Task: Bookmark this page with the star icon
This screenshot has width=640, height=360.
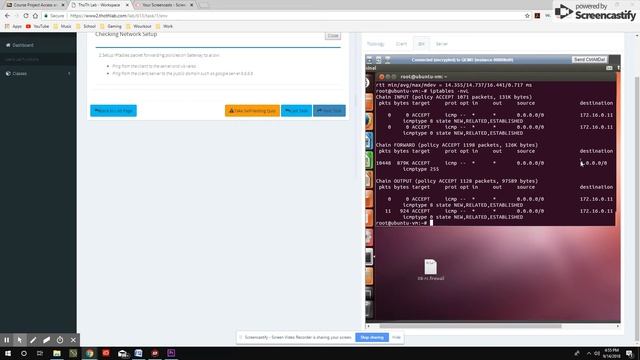Action: tap(527, 16)
